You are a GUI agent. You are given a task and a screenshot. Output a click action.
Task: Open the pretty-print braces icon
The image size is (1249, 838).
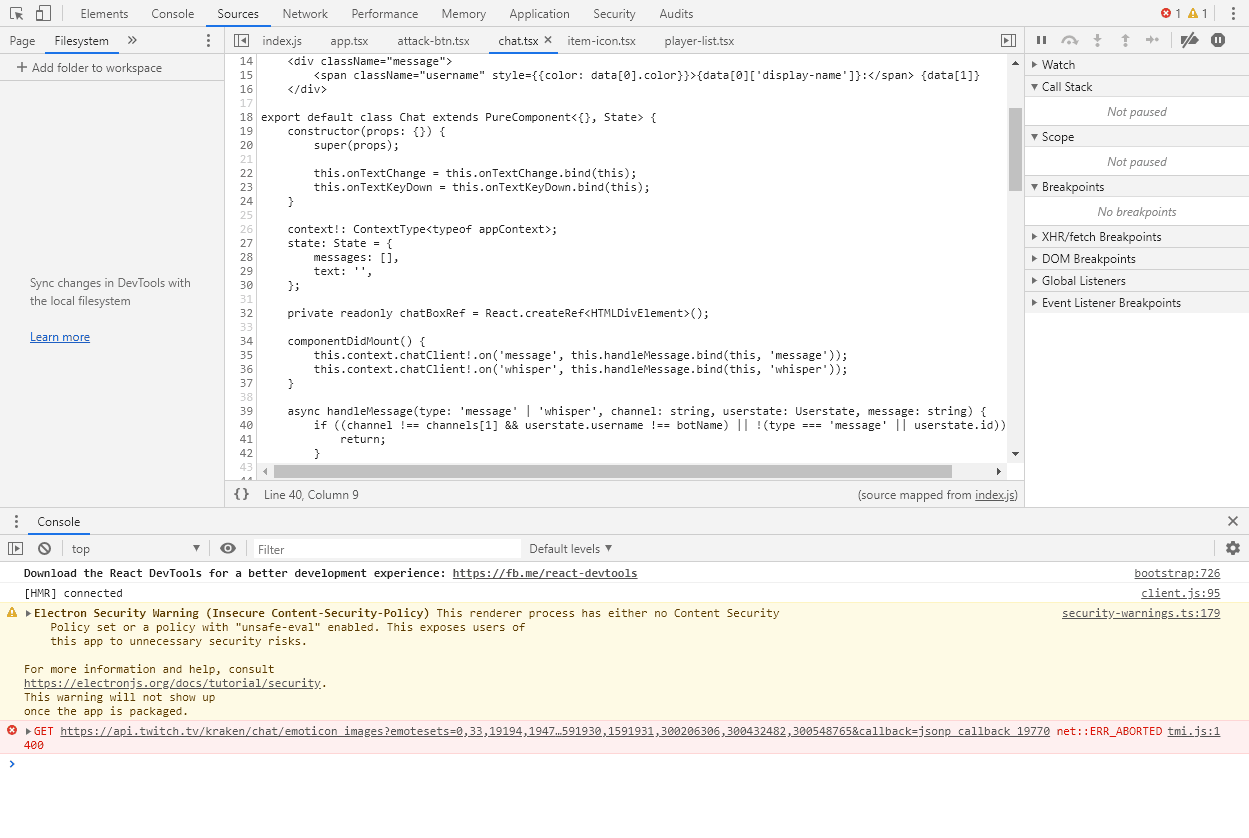pos(242,494)
